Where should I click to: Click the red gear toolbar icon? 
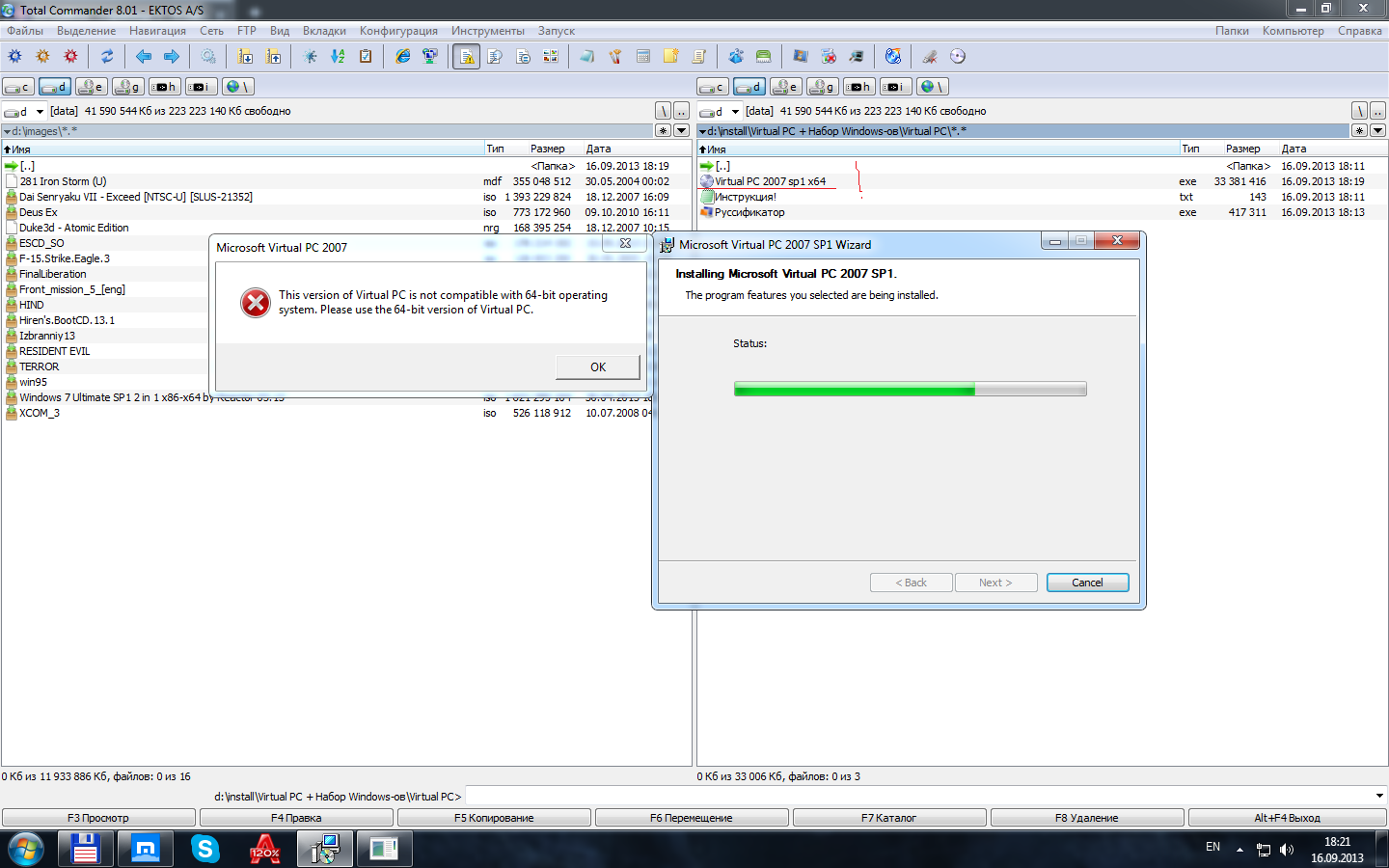click(x=70, y=57)
